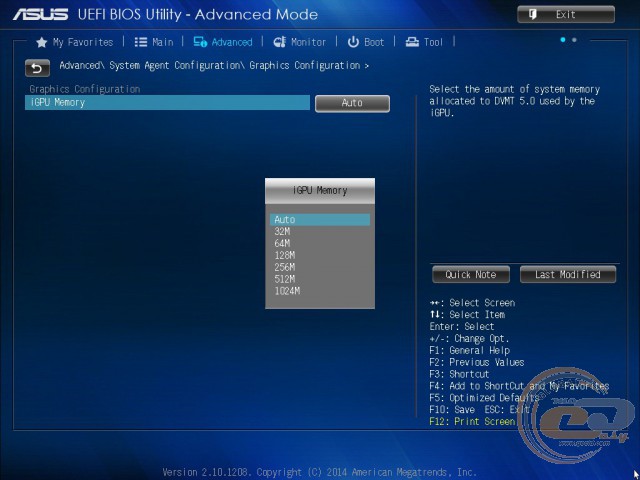Viewport: 640px width, 480px height.
Task: Click the Enter: Select hint
Action: (x=462, y=327)
